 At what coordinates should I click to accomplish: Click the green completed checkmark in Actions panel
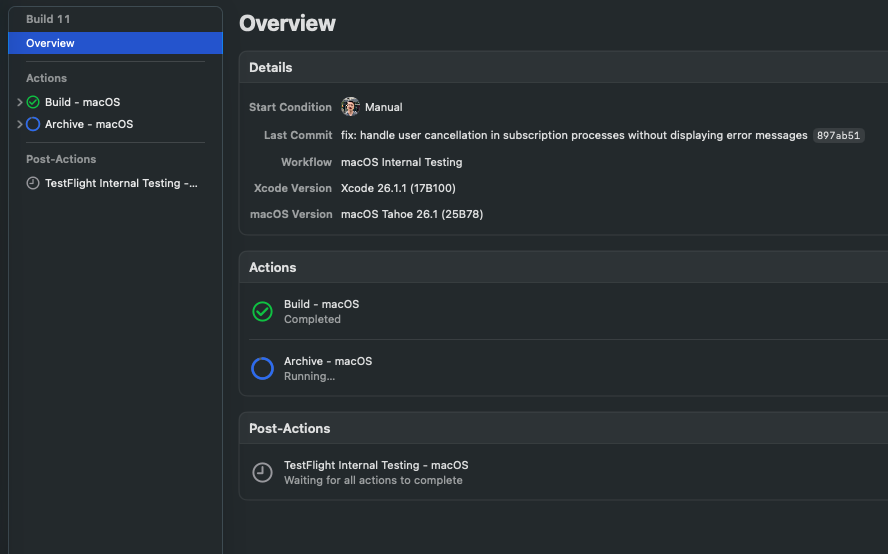(x=262, y=312)
